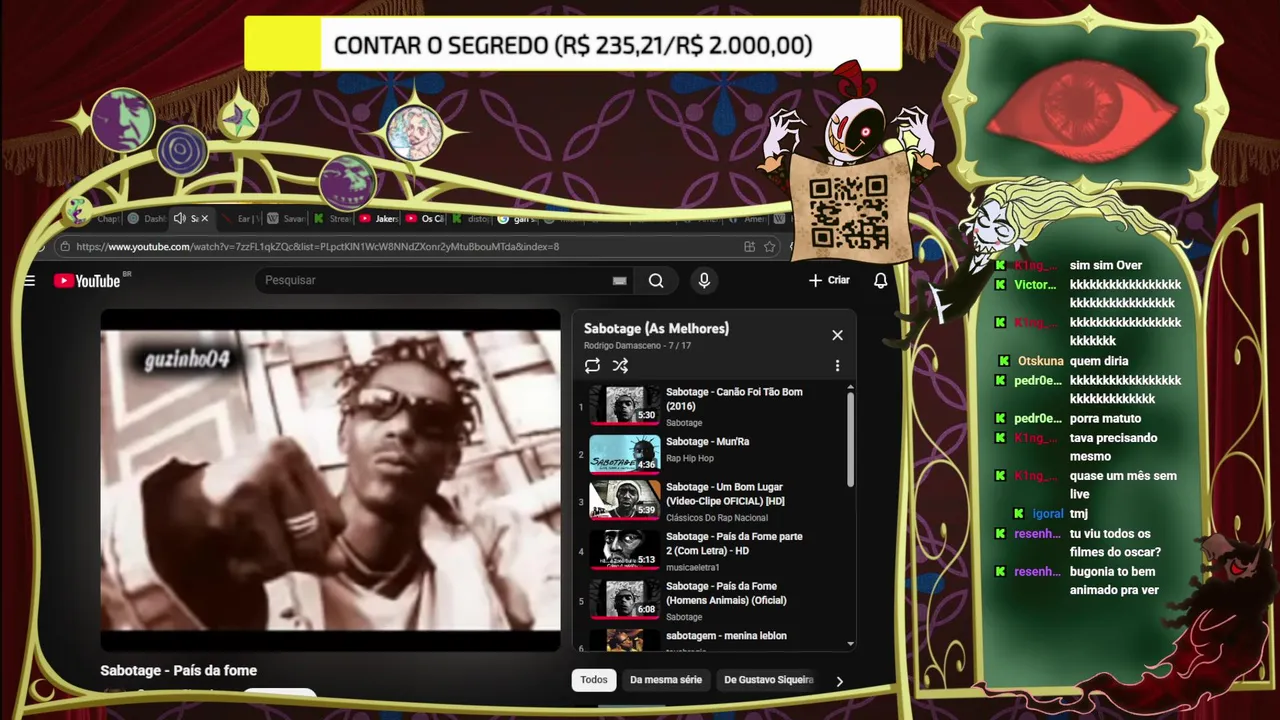Click the video player to pause
Image resolution: width=1280 pixels, height=720 pixels.
330,480
